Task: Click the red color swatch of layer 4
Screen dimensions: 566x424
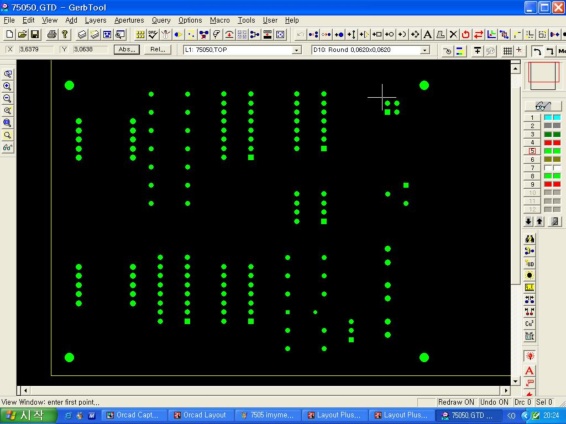Action: click(552, 143)
